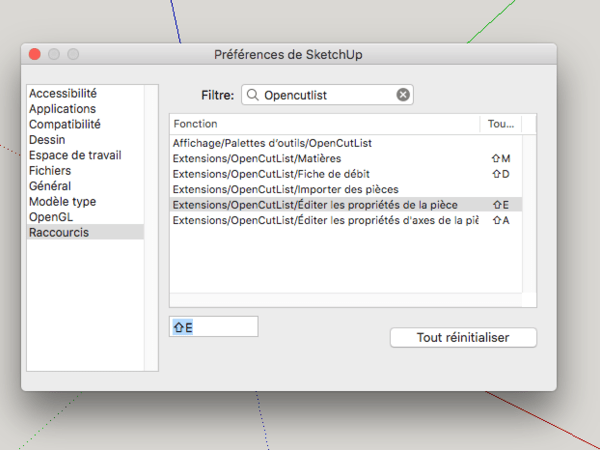This screenshot has width=600, height=450.
Task: Select Compatibilité in the sidebar
Action: click(x=65, y=124)
